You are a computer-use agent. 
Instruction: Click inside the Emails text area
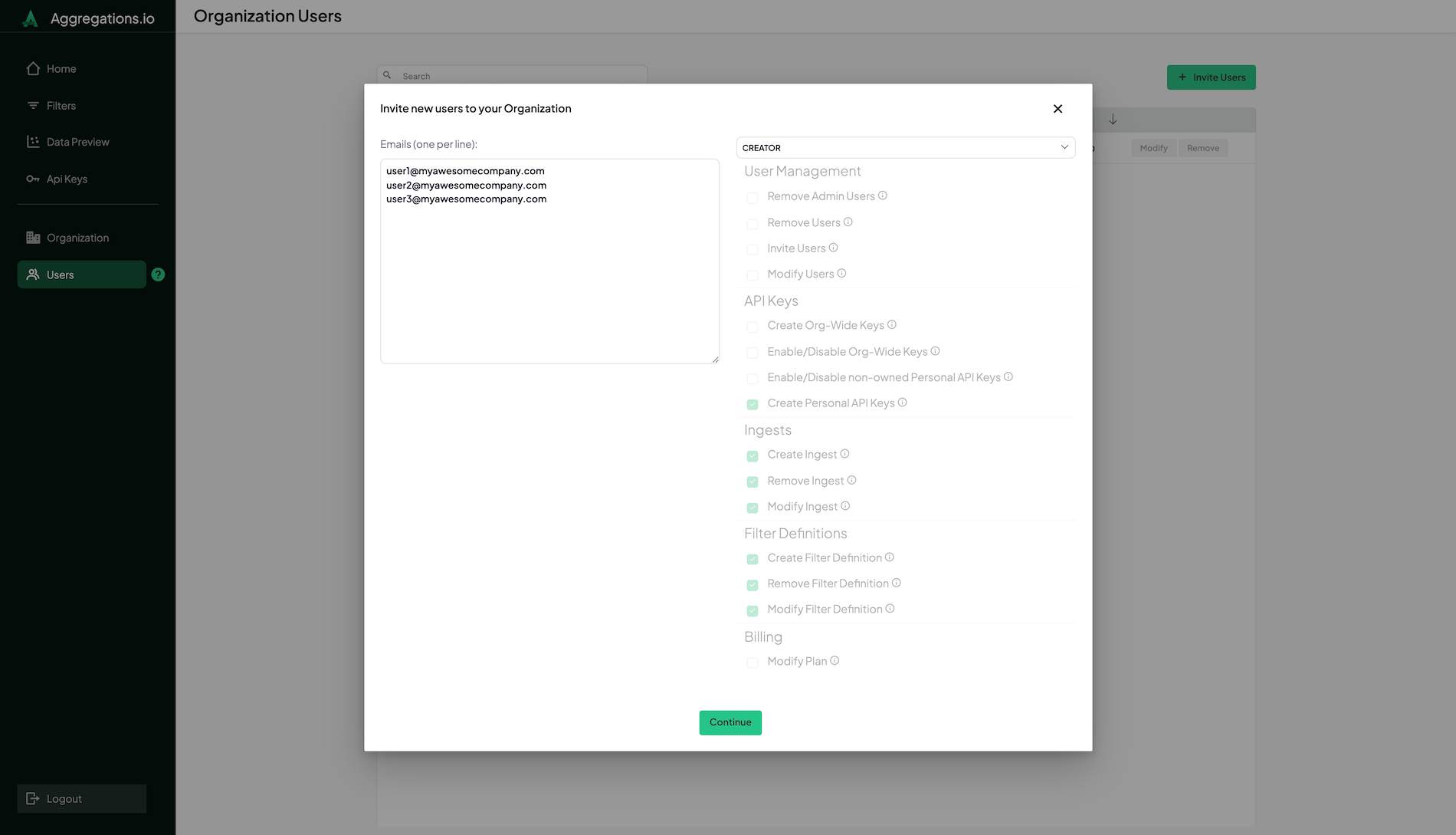click(x=549, y=276)
